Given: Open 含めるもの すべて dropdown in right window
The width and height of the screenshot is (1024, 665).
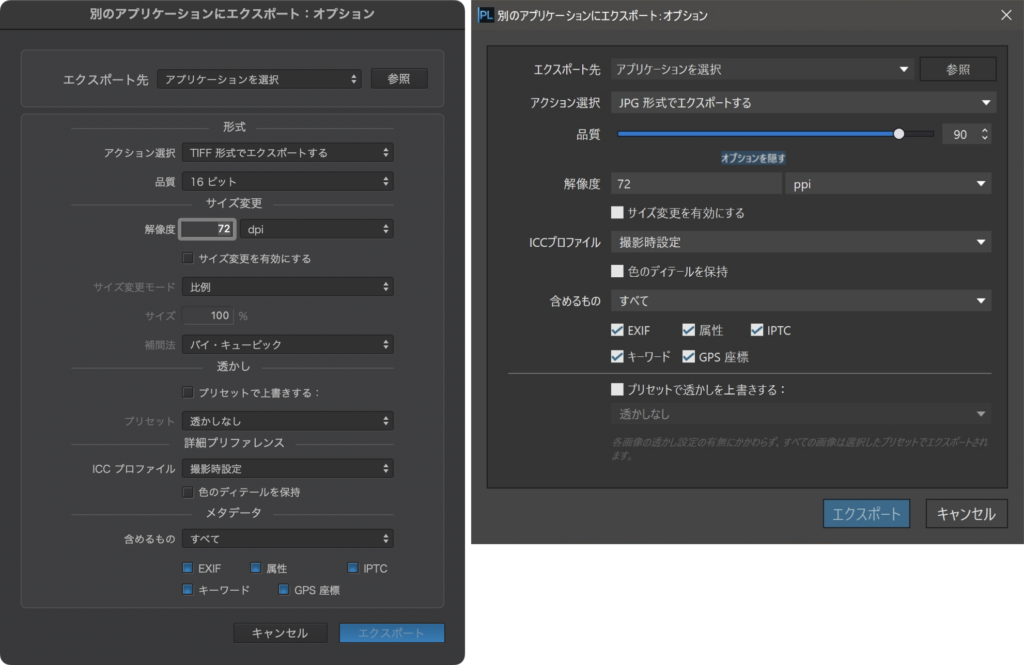Looking at the screenshot, I should point(801,300).
